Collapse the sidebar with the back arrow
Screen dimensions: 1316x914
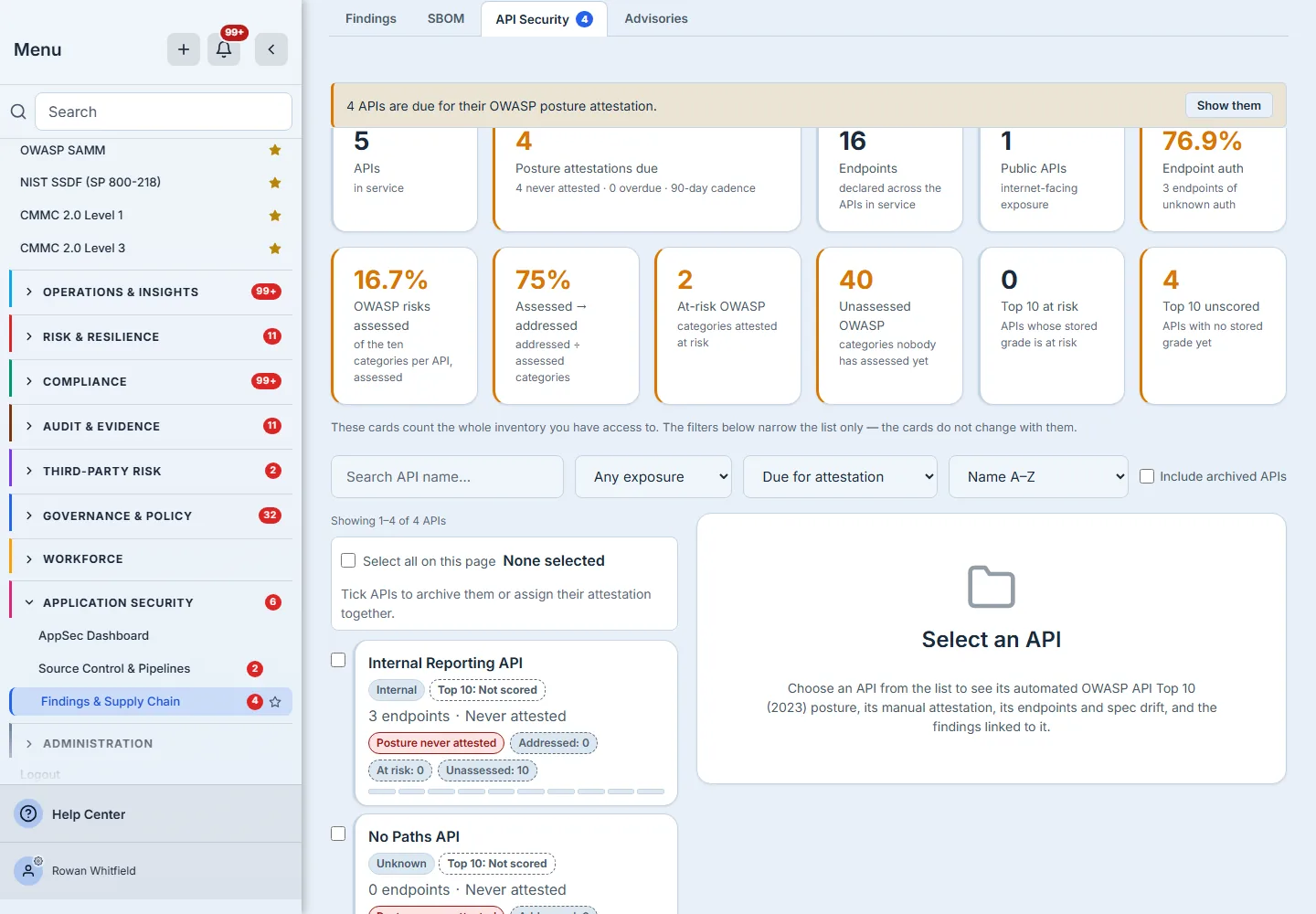[271, 49]
